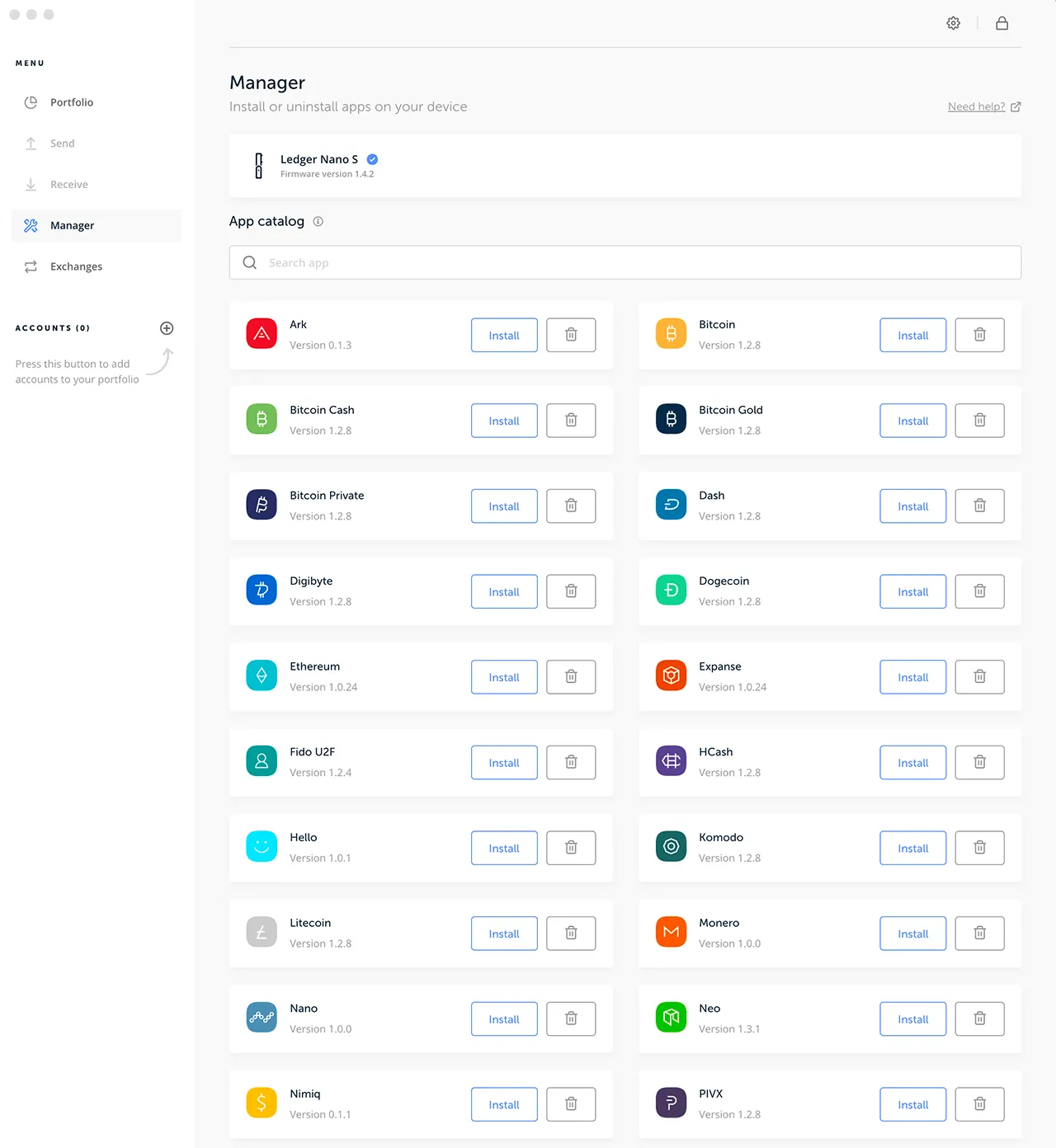Install the Neo app
1056x1148 pixels.
click(x=913, y=1019)
